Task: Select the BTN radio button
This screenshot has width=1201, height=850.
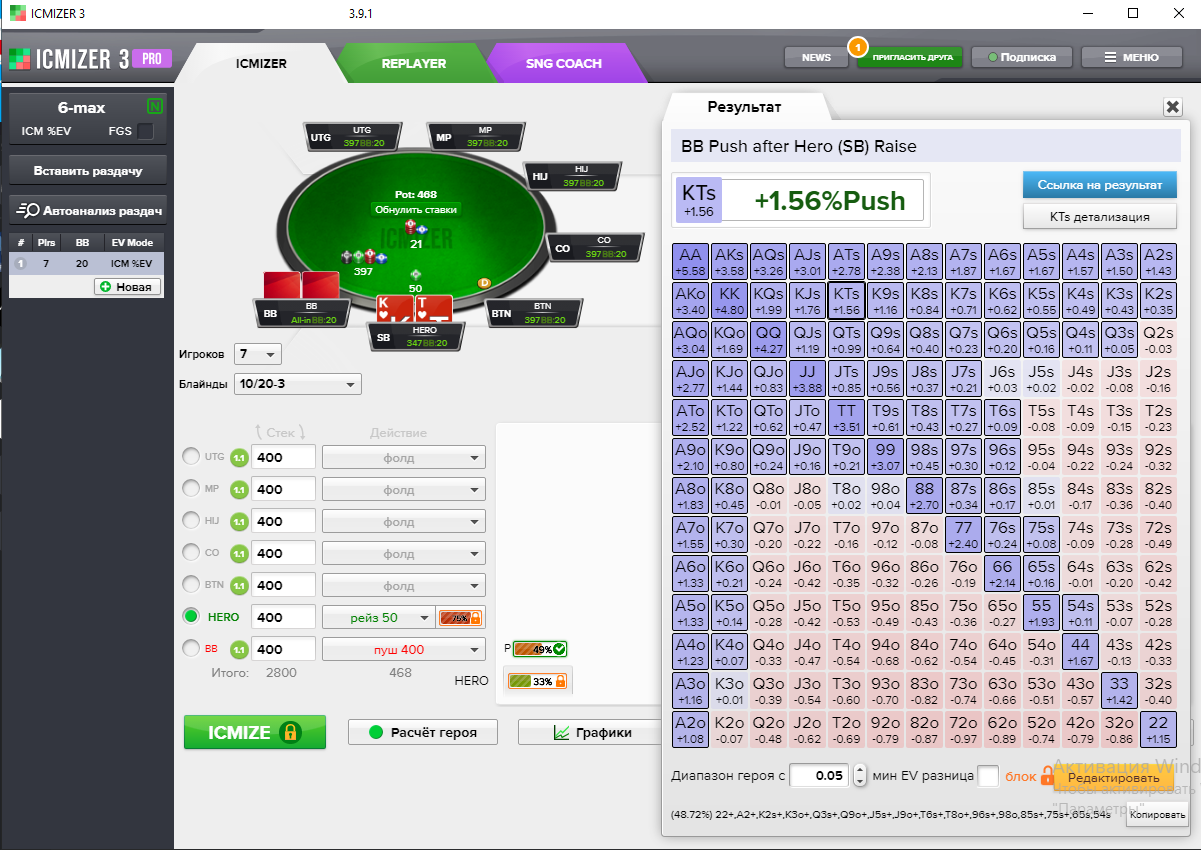Action: [191, 585]
